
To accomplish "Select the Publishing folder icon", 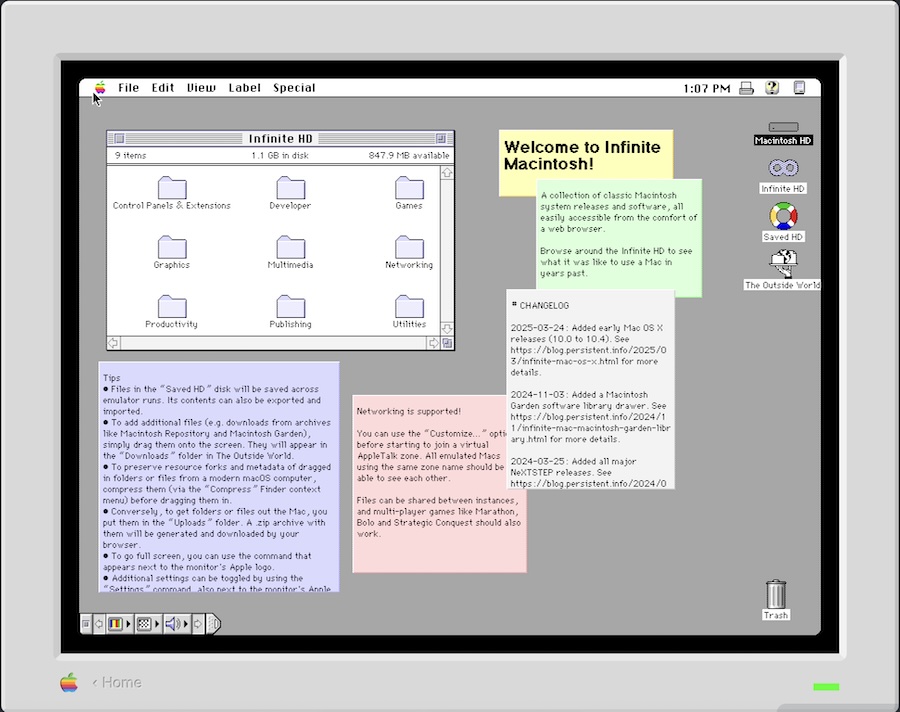I will pos(290,307).
